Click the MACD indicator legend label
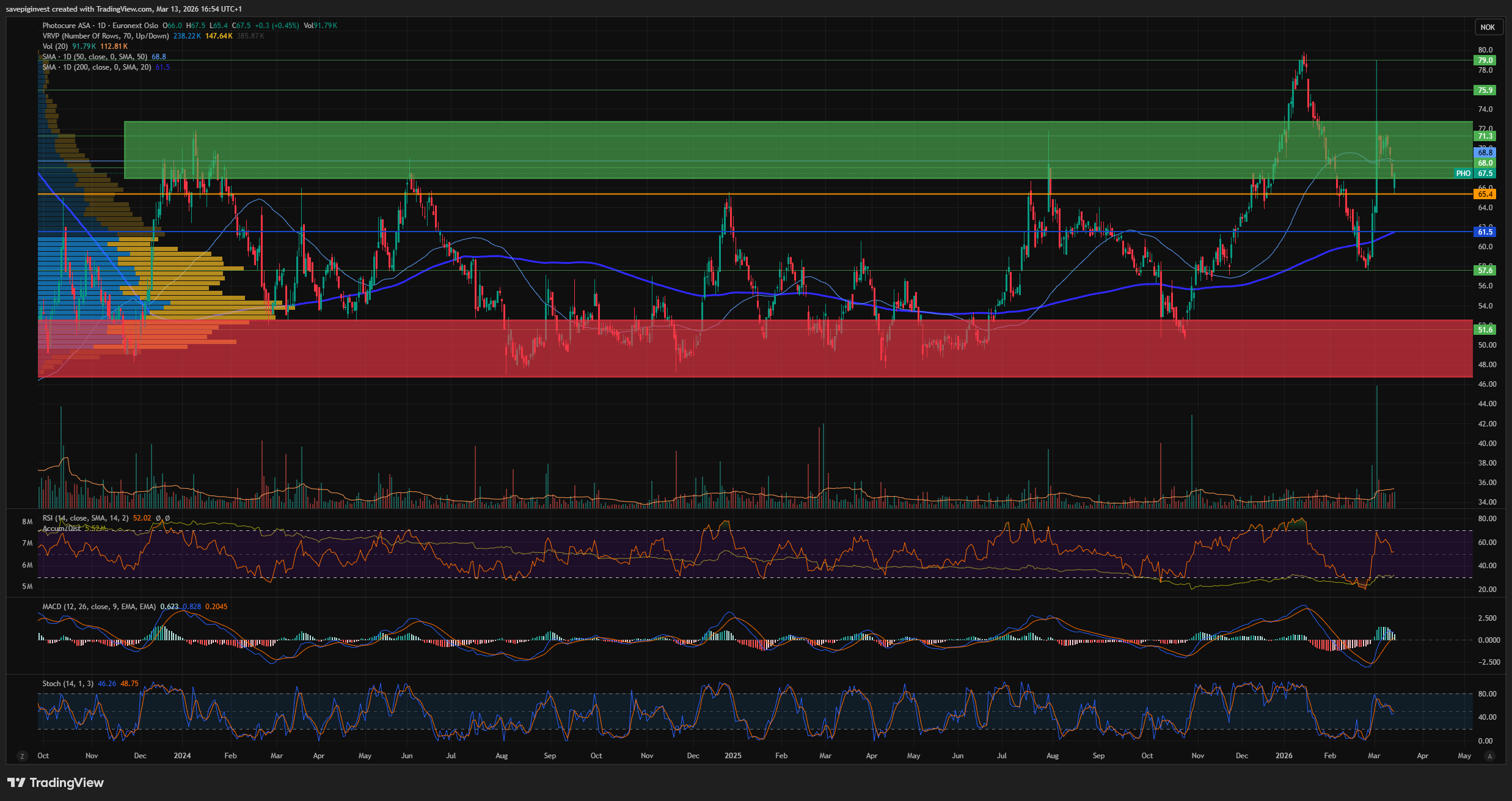The image size is (1512, 801). [x=99, y=607]
